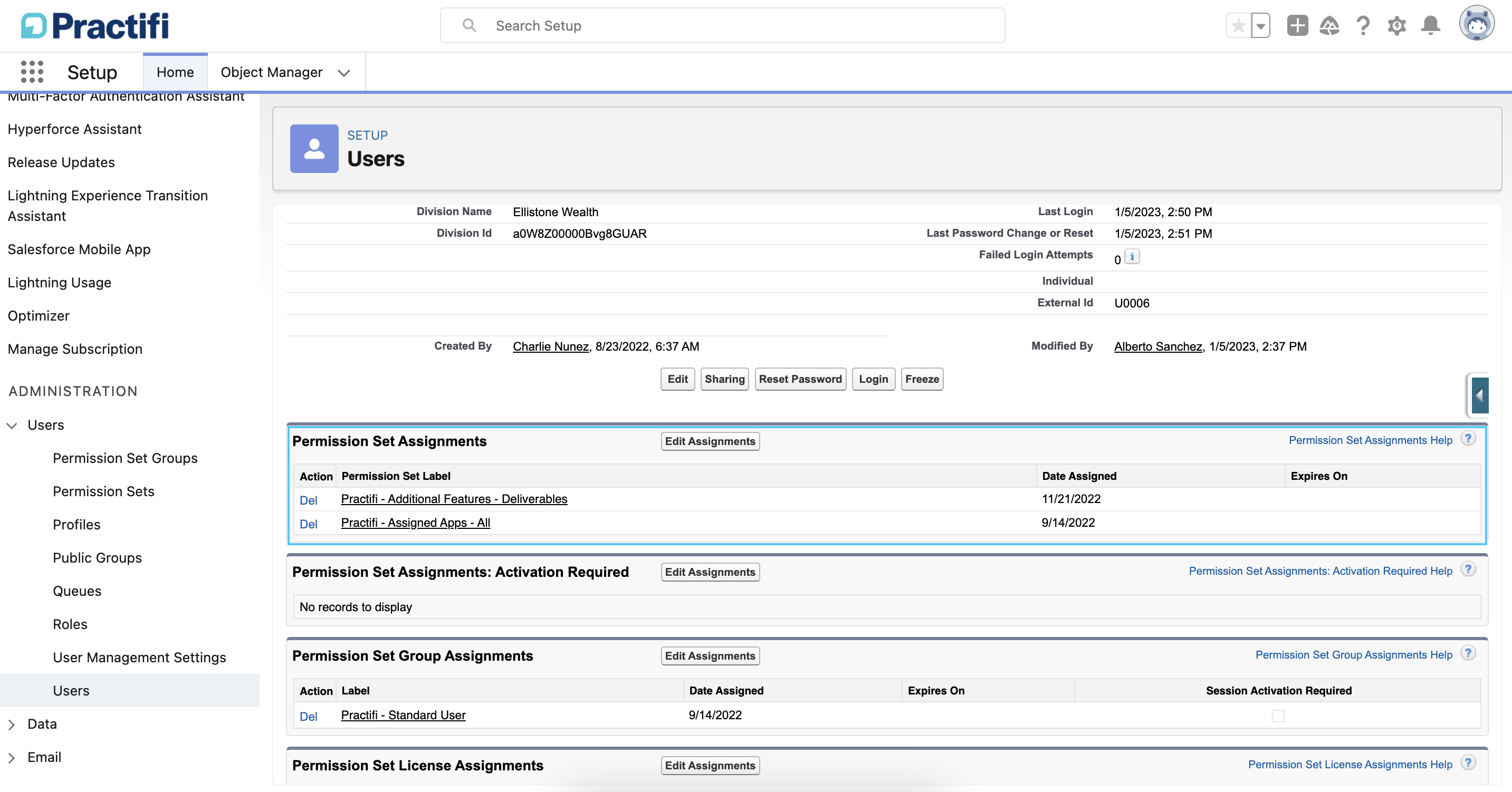Open Permission Set Assignments Help link
This screenshot has width=1512, height=792.
click(1370, 440)
